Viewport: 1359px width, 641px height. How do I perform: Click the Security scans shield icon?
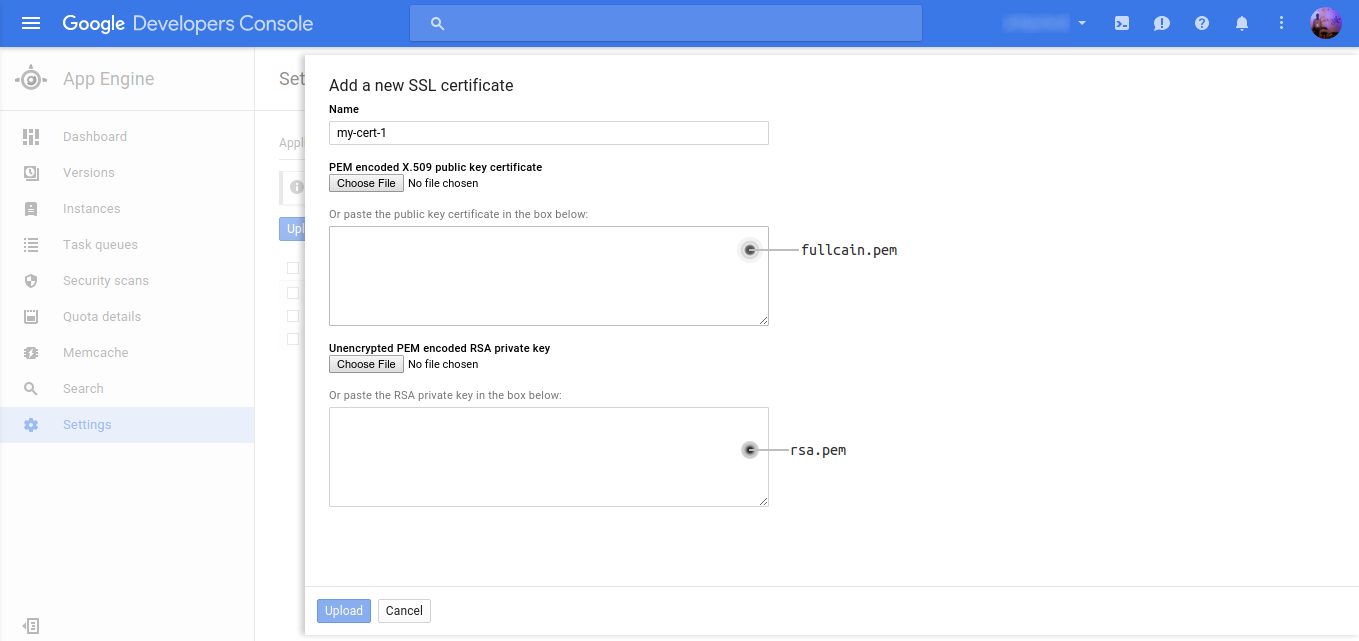click(31, 281)
